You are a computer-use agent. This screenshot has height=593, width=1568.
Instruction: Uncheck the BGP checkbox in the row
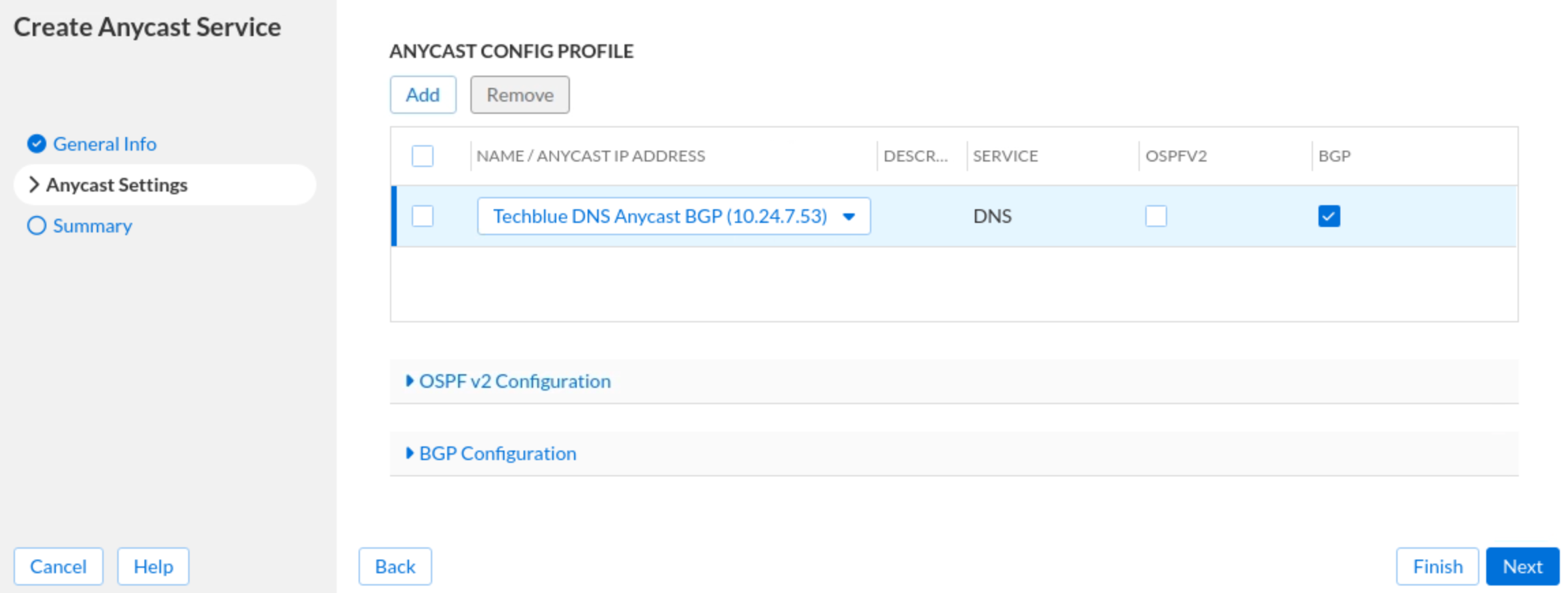click(1329, 216)
